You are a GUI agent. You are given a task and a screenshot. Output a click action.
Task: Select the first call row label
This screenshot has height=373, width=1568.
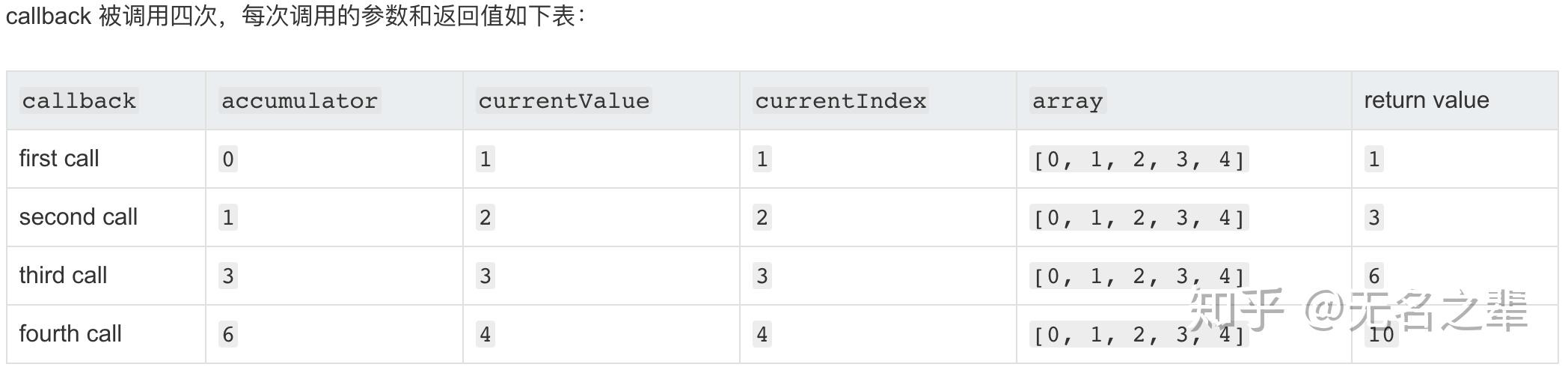[x=59, y=159]
